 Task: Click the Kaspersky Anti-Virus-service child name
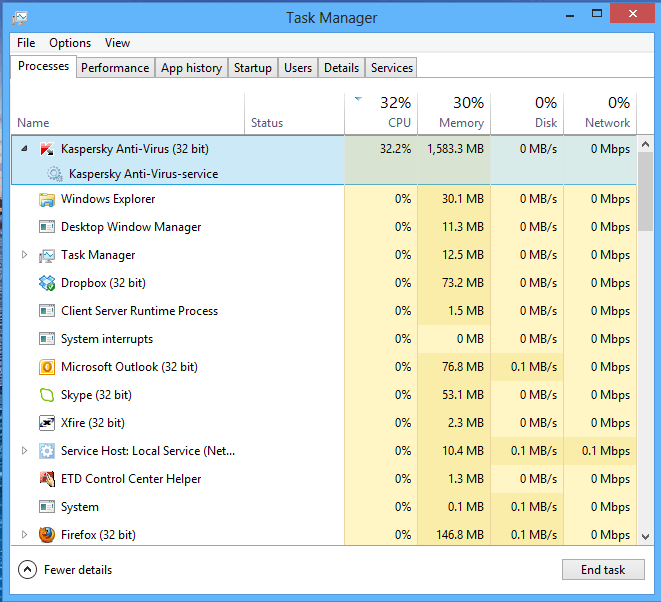(x=144, y=174)
